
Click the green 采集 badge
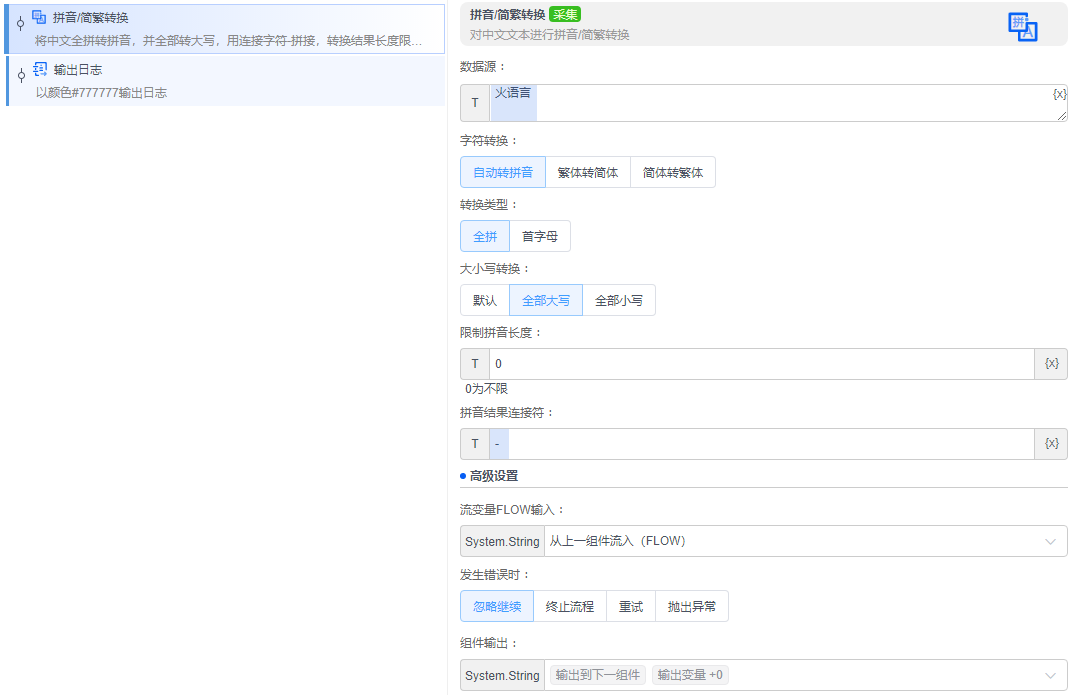click(x=565, y=14)
